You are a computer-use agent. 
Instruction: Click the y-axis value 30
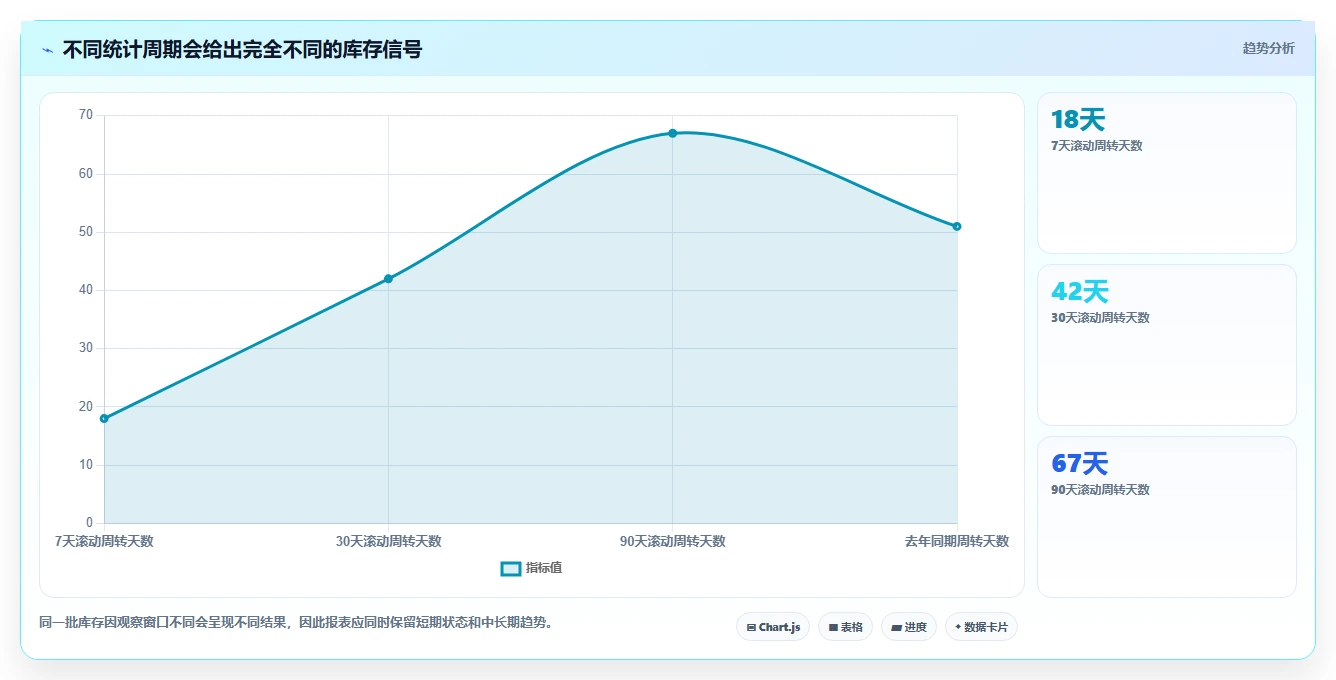pyautogui.click(x=85, y=348)
